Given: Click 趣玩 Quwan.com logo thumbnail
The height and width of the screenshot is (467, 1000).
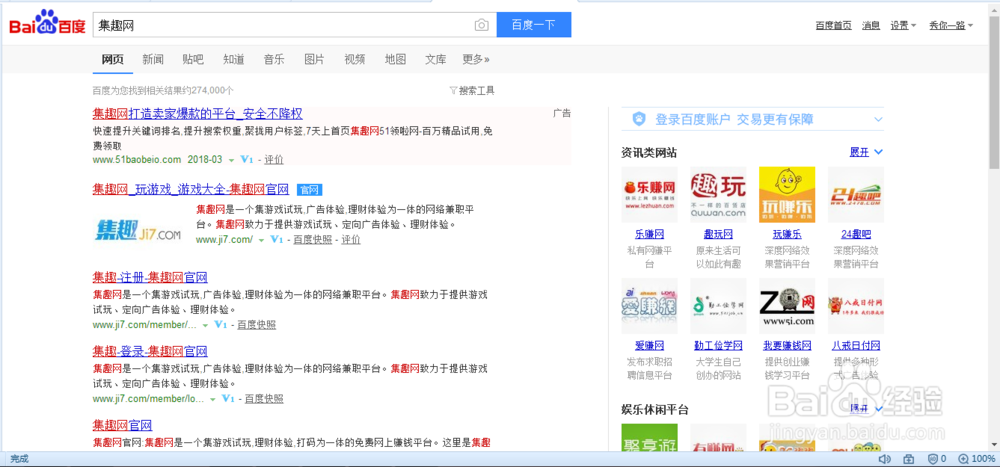Looking at the screenshot, I should (718, 195).
